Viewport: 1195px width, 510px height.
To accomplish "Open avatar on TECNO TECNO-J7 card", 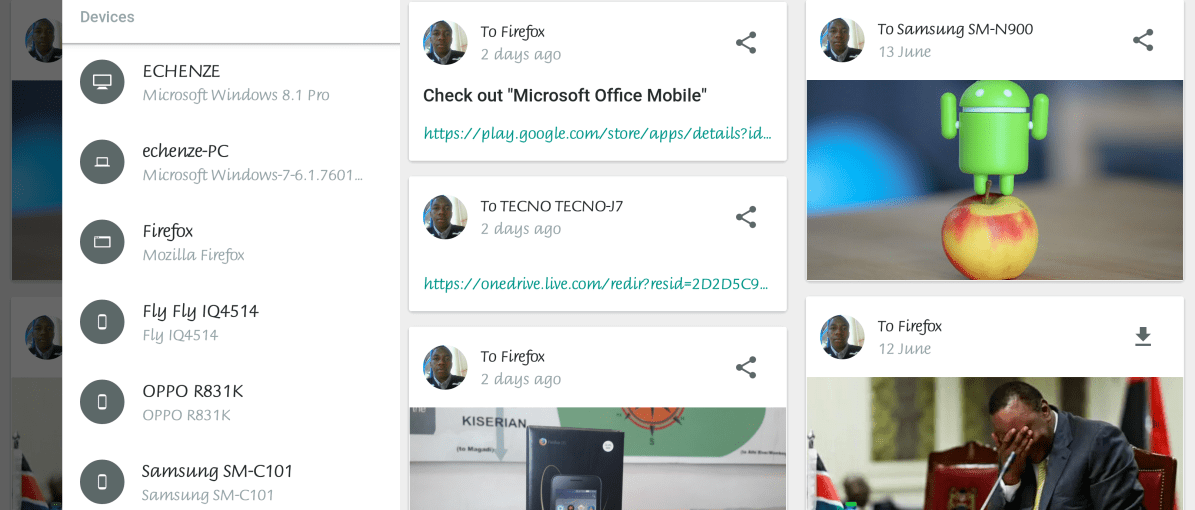I will click(445, 217).
